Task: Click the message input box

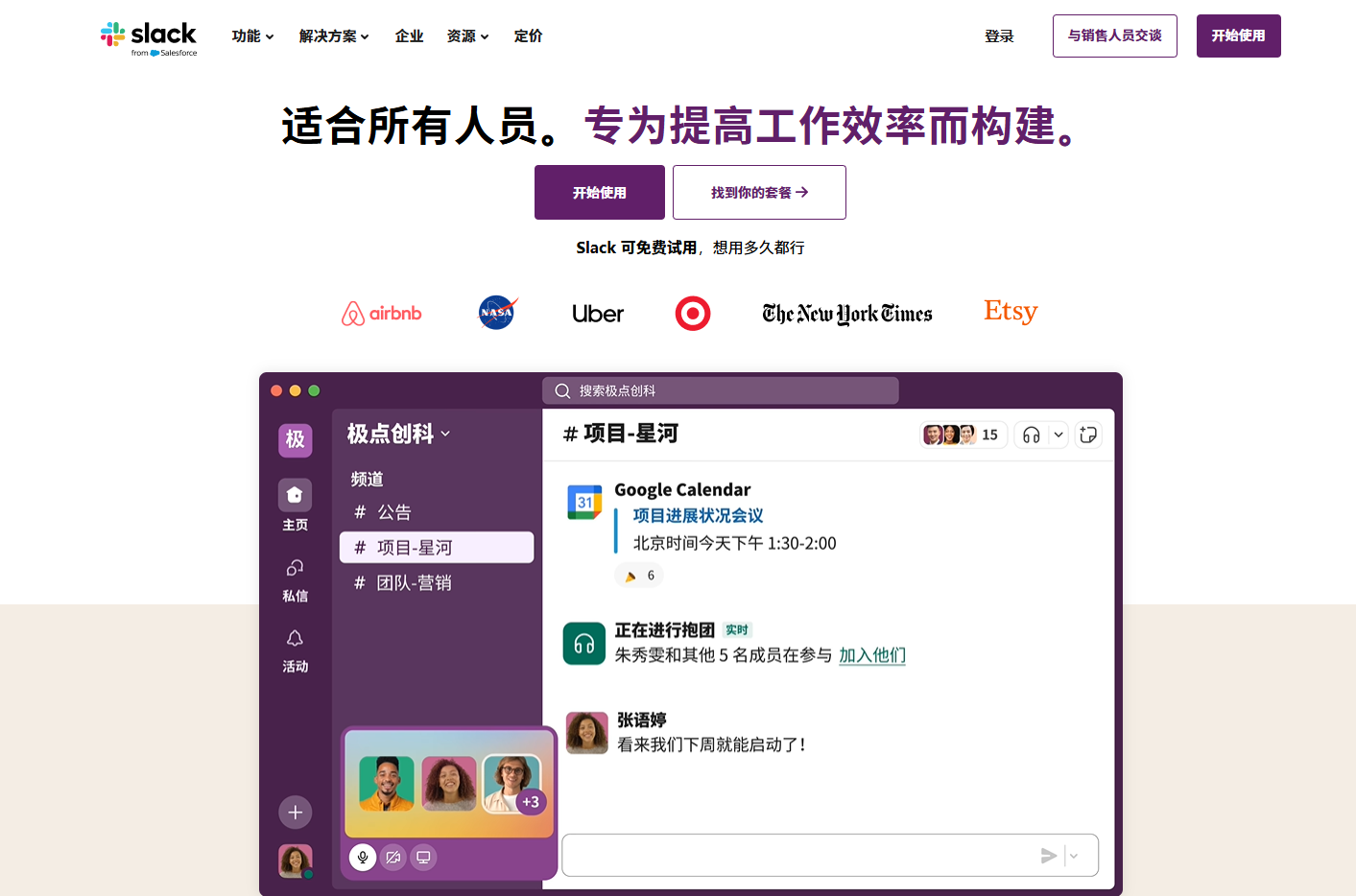Action: pos(830,855)
